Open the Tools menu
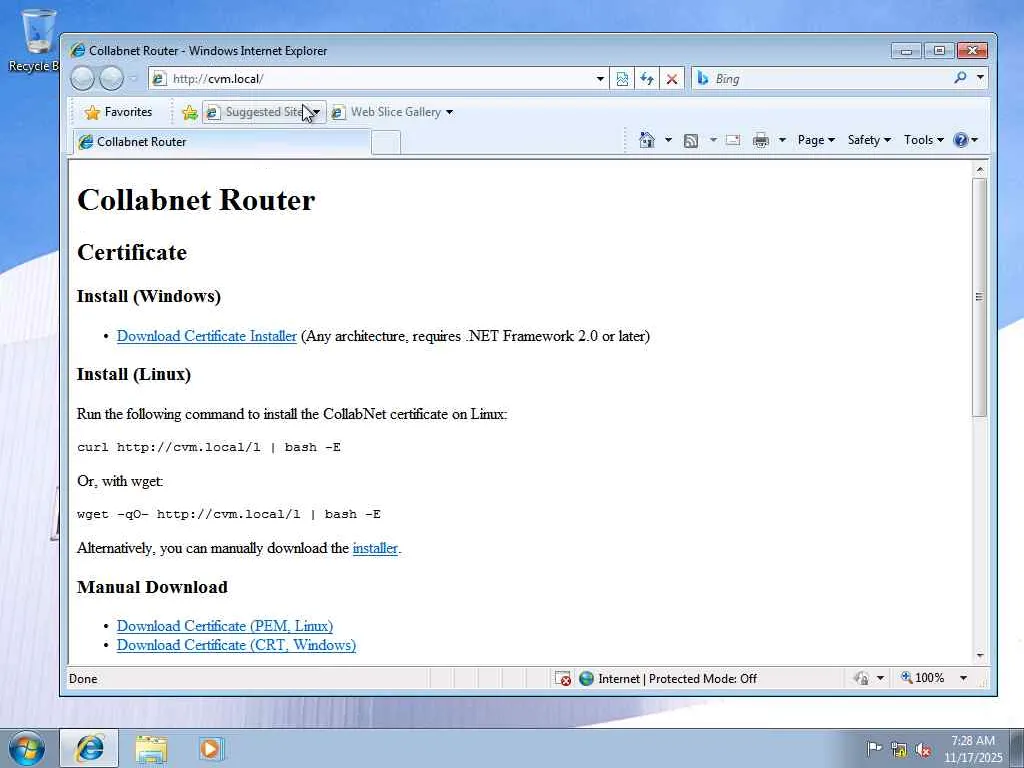 [923, 140]
